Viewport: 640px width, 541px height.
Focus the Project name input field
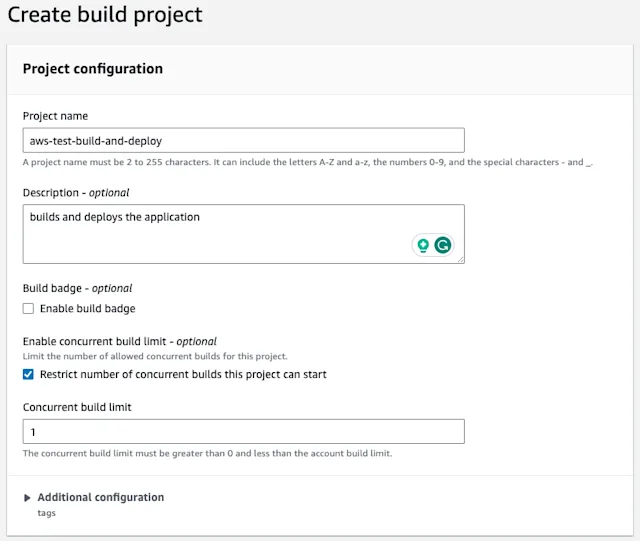(x=243, y=141)
